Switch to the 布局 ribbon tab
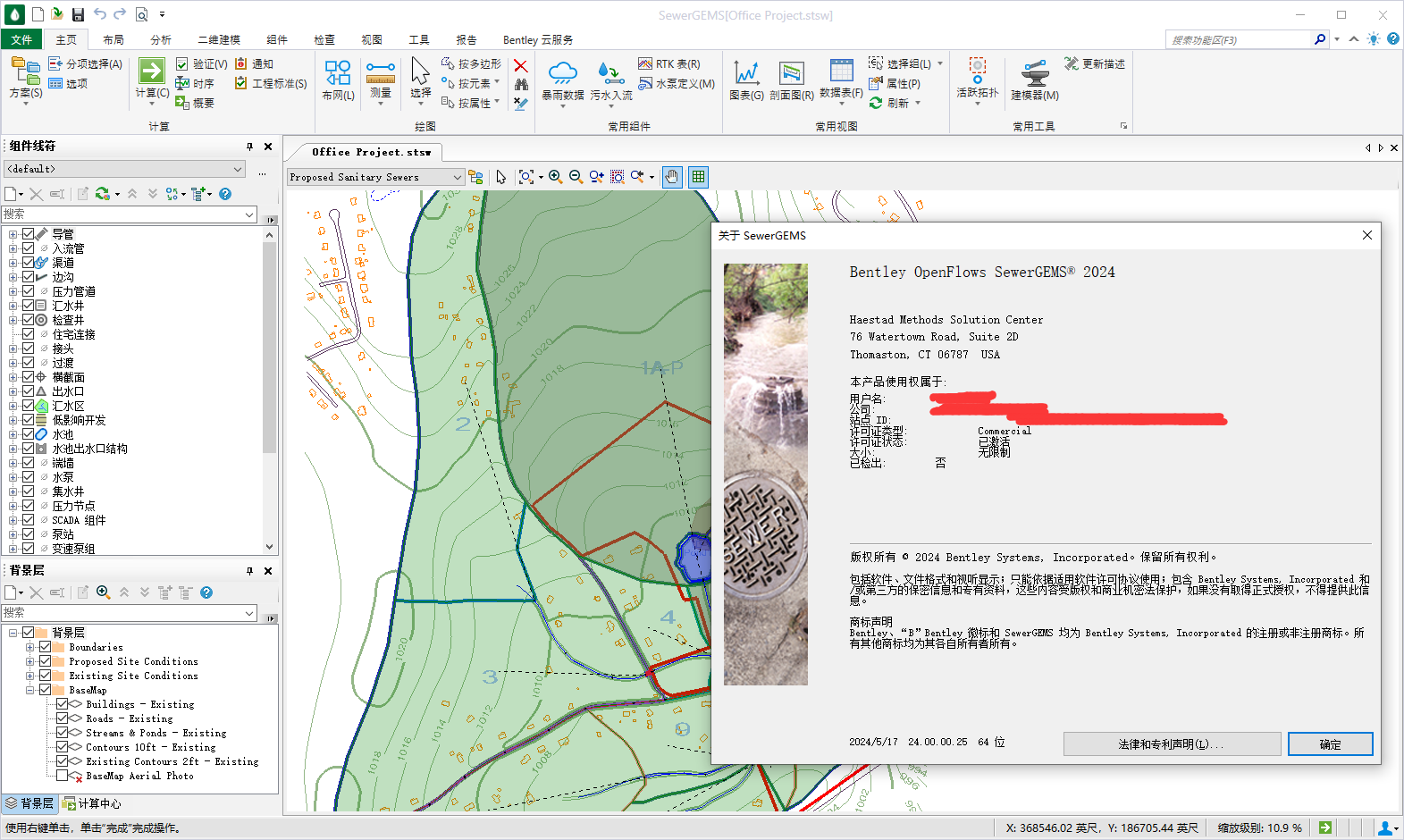The width and height of the screenshot is (1404, 840). (113, 39)
